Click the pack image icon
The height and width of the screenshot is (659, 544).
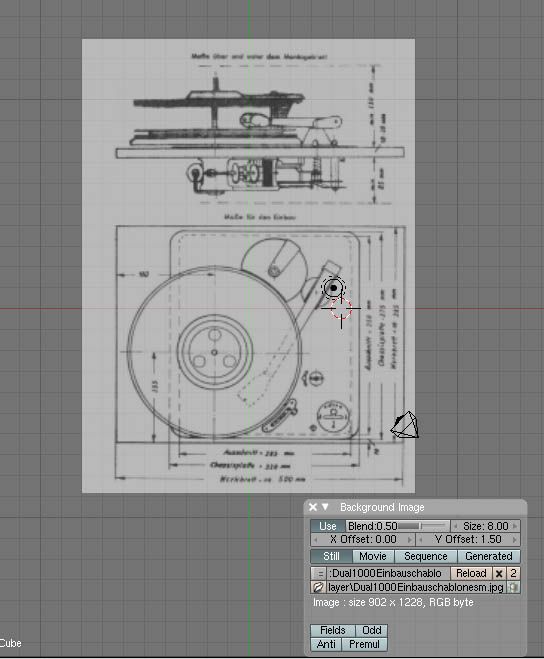(x=513, y=587)
